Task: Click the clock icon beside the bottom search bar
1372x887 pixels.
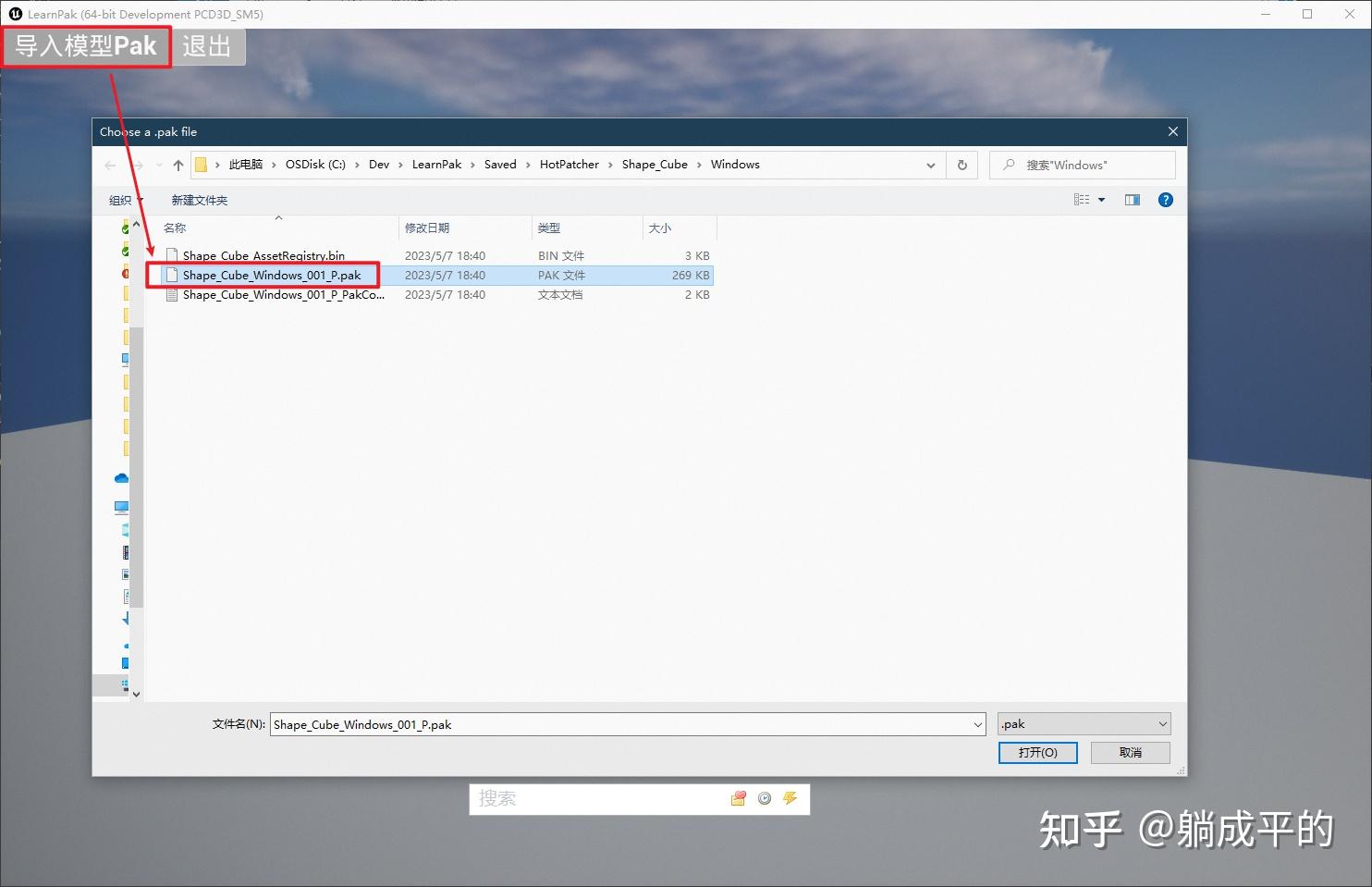Action: pos(765,798)
